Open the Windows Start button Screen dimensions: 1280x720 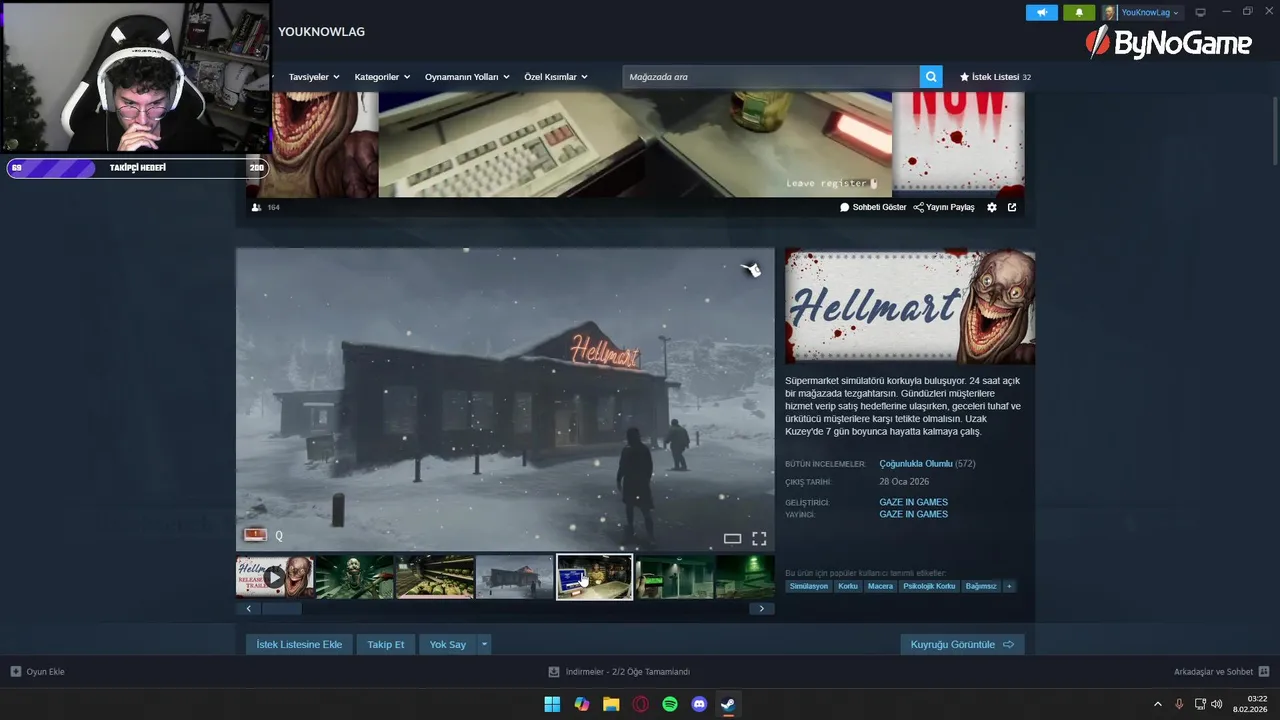click(x=552, y=704)
